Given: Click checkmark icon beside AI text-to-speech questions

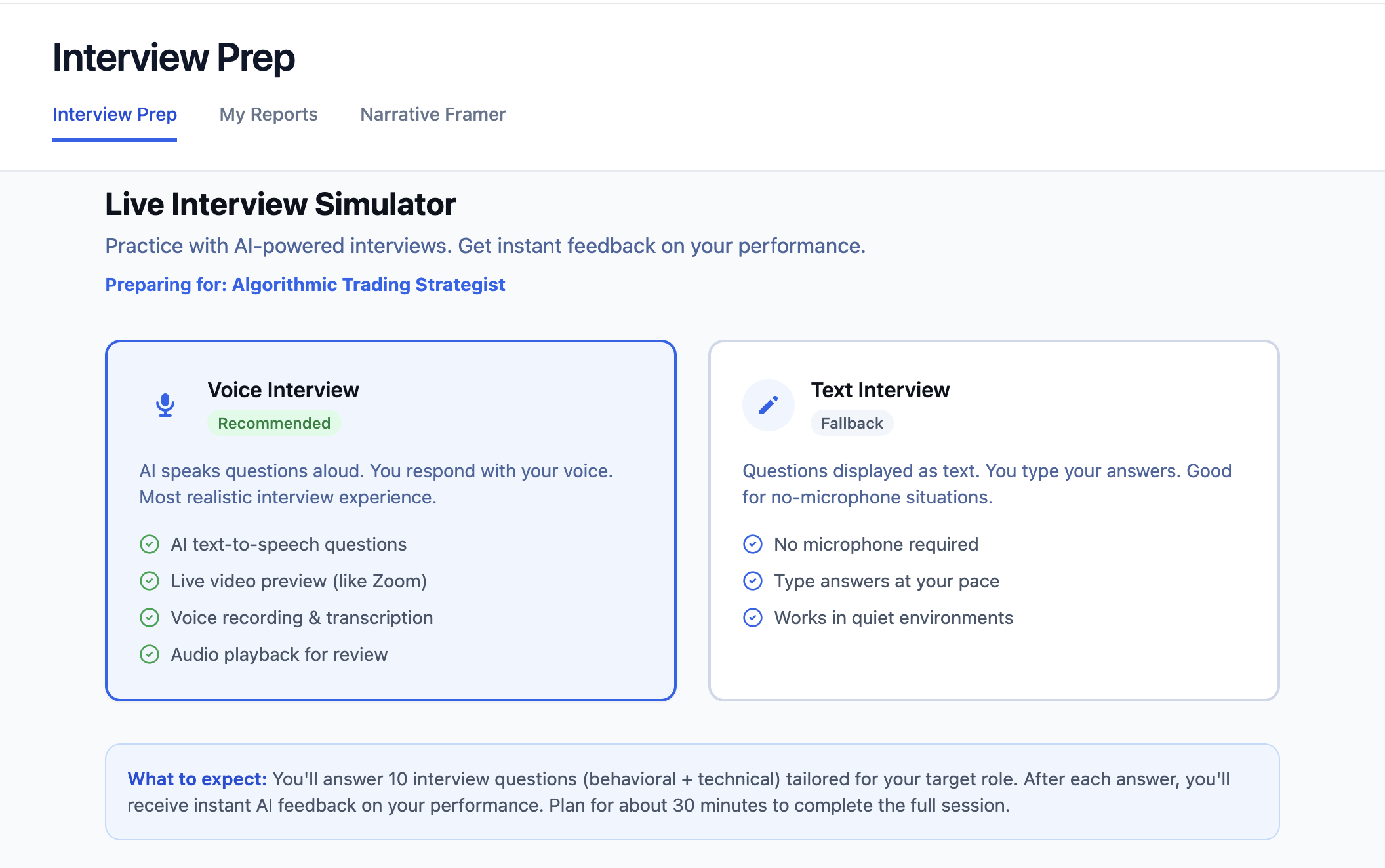Looking at the screenshot, I should point(150,544).
